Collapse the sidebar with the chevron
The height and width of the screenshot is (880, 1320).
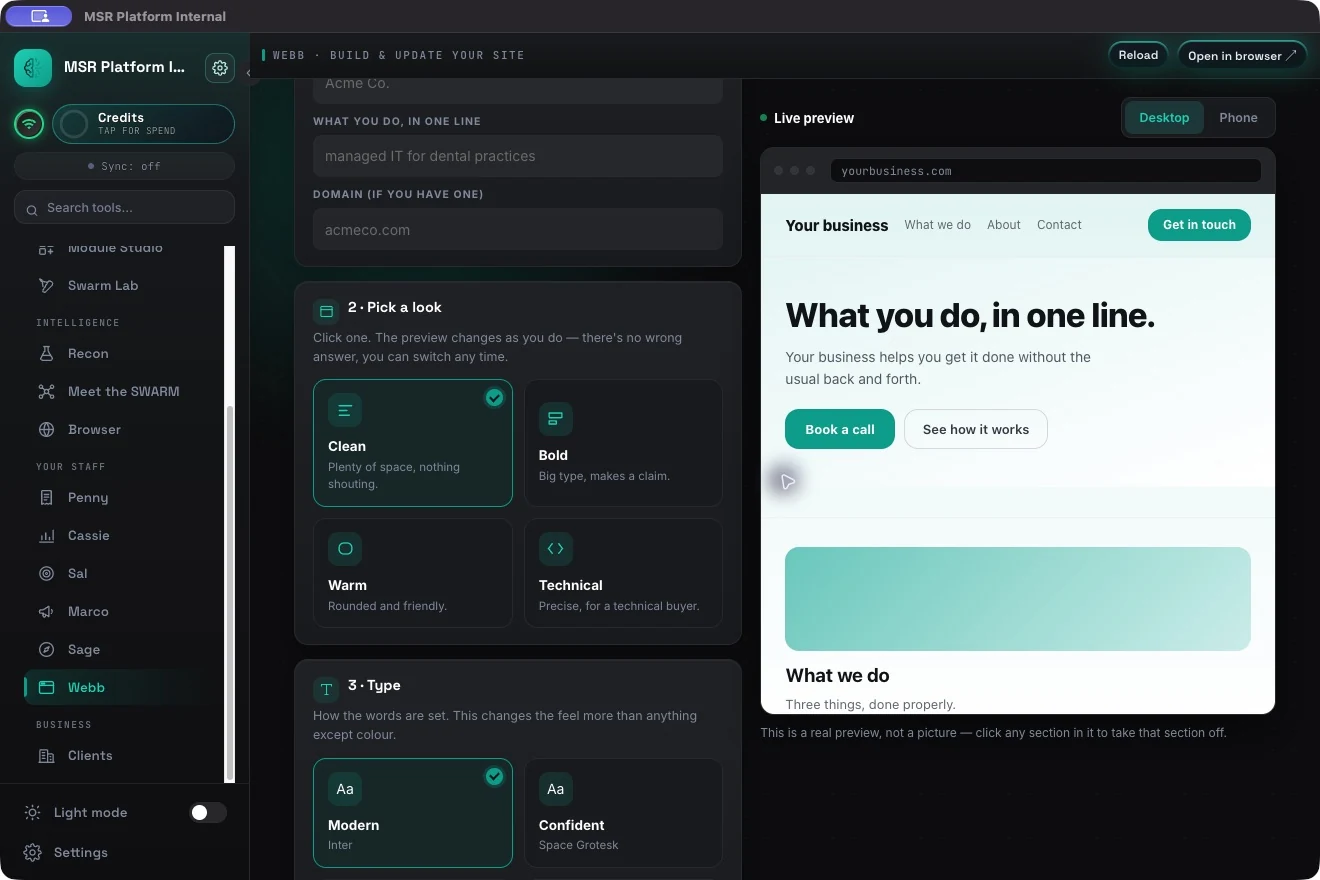[248, 72]
